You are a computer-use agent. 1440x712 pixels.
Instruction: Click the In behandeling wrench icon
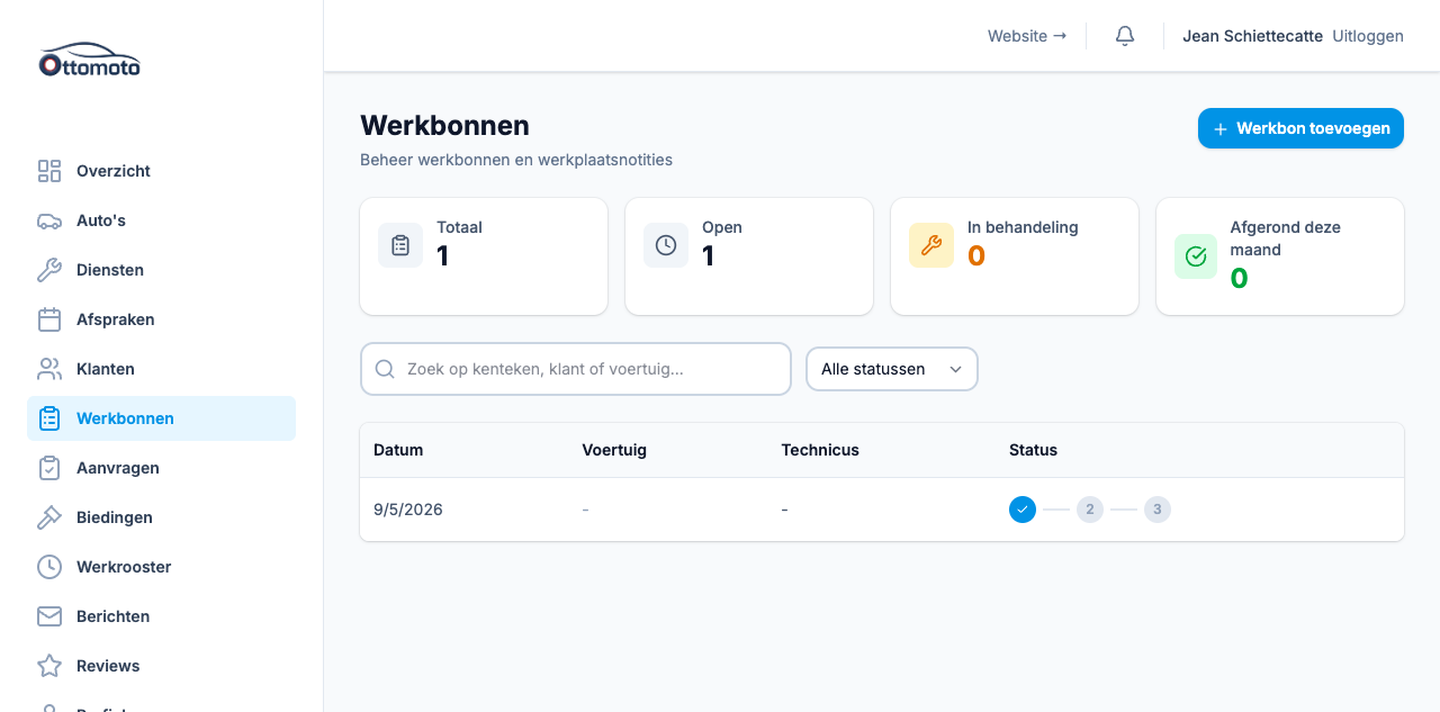tap(931, 245)
